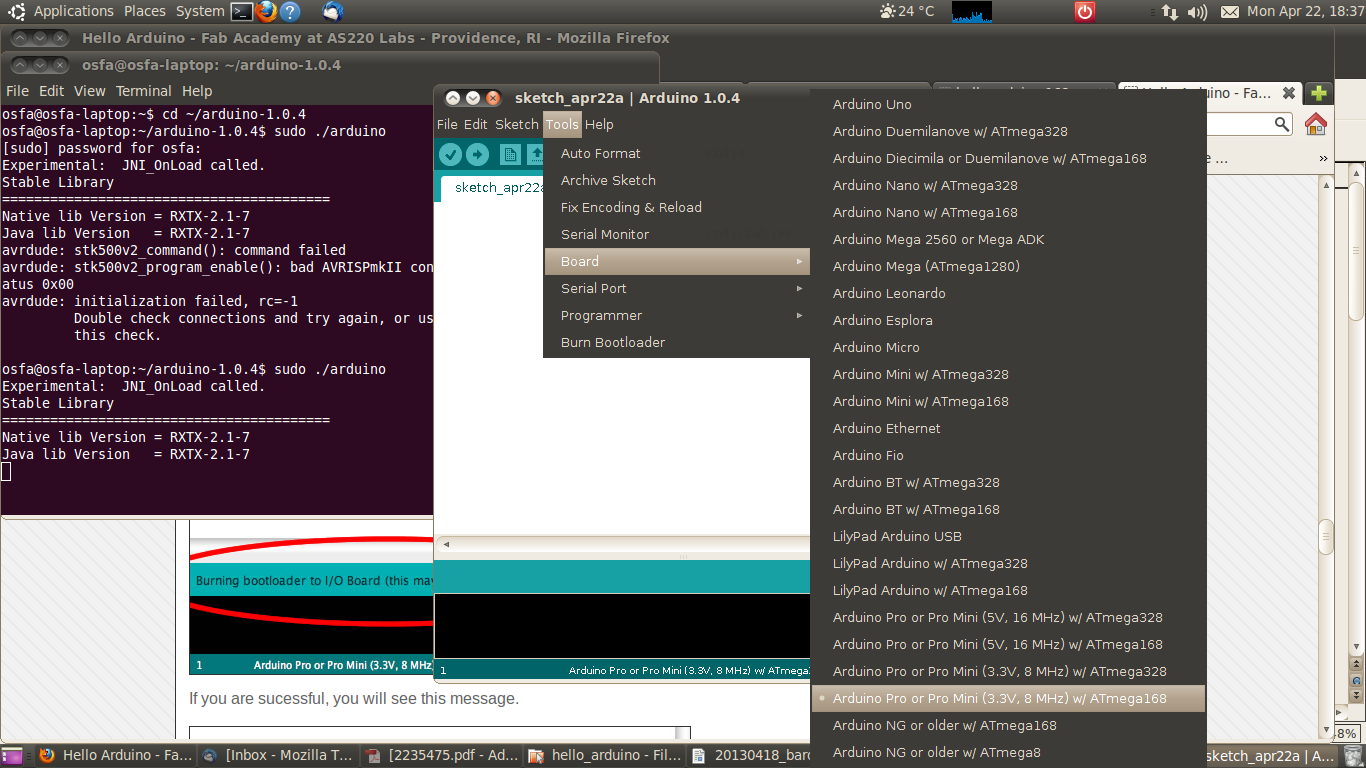Select Arduino Esplora board
Viewport: 1366px width, 768px height.
click(x=1008, y=320)
